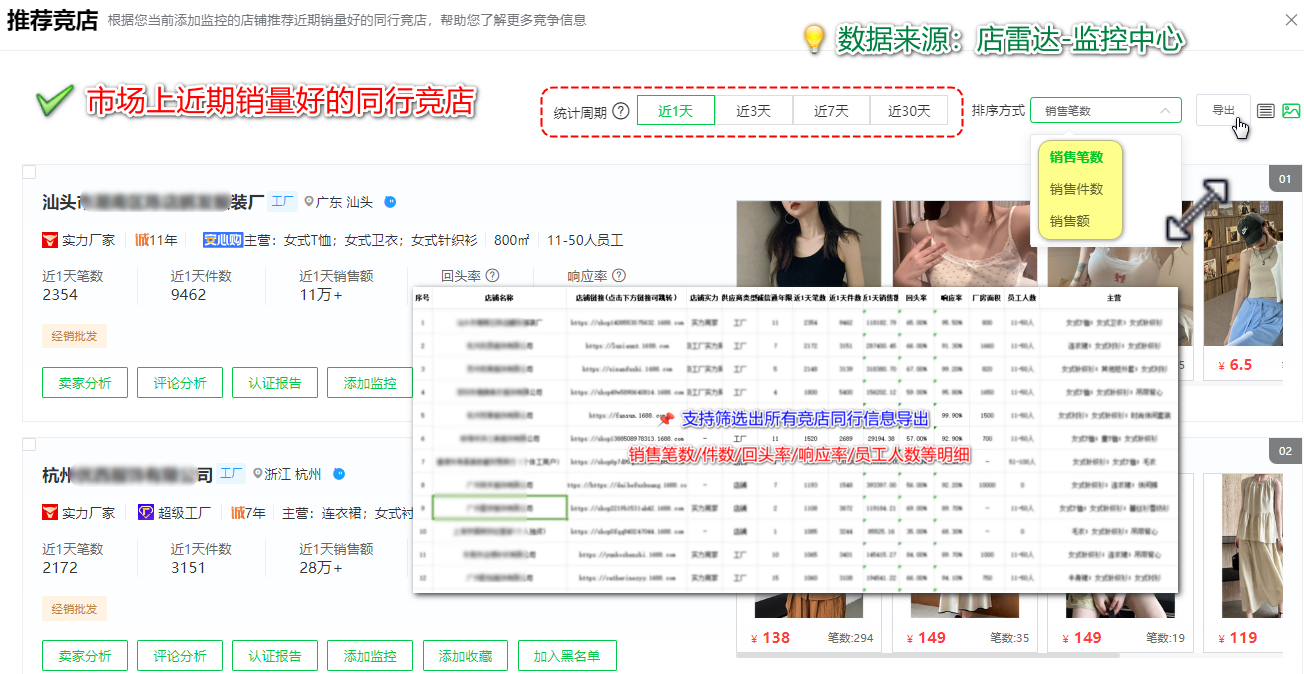The image size is (1304, 674).
Task: Click 加入黑名单 on the Hangzhou store
Action: [567, 655]
